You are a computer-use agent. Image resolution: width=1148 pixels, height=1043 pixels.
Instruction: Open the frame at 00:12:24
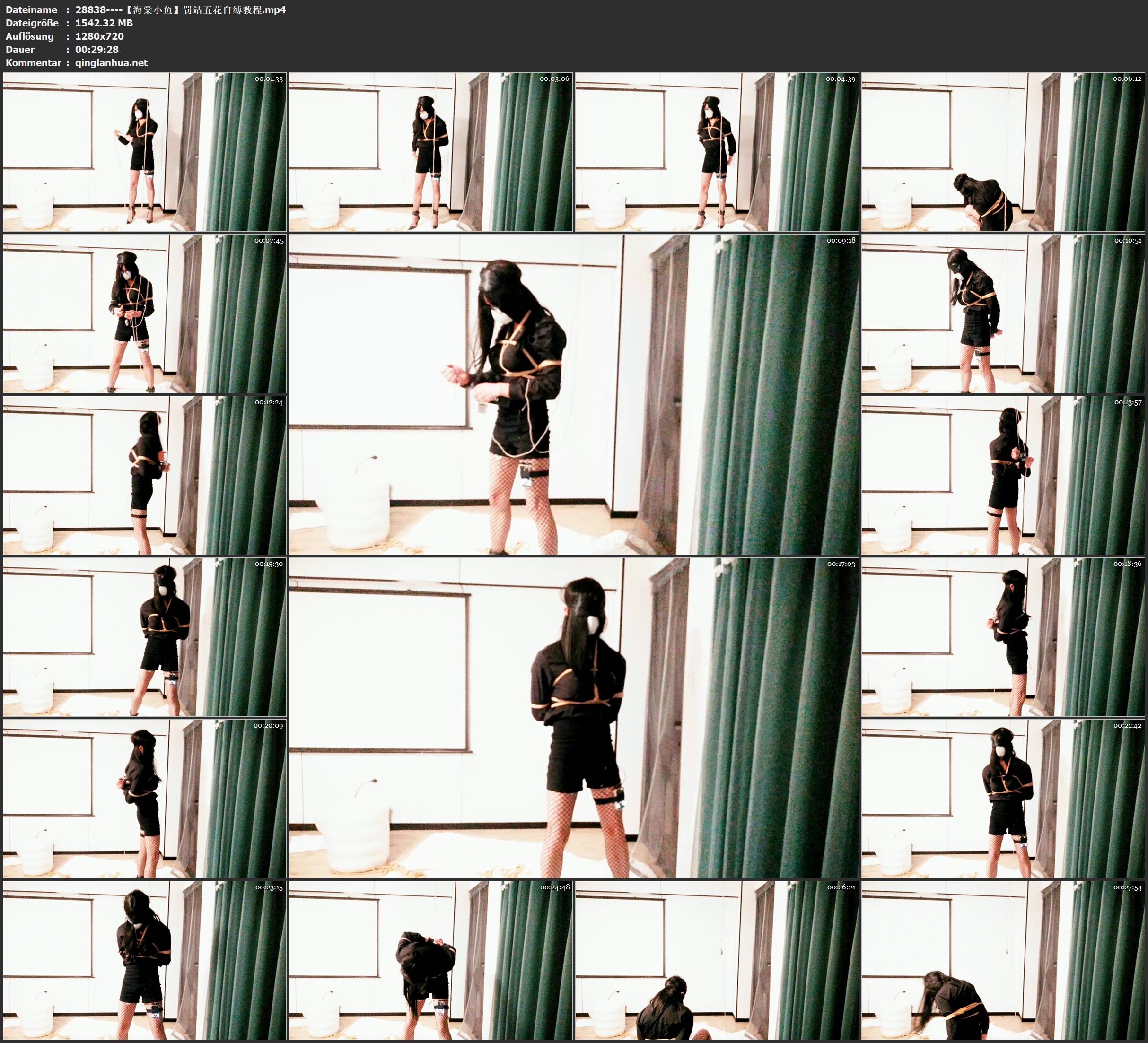[x=145, y=475]
